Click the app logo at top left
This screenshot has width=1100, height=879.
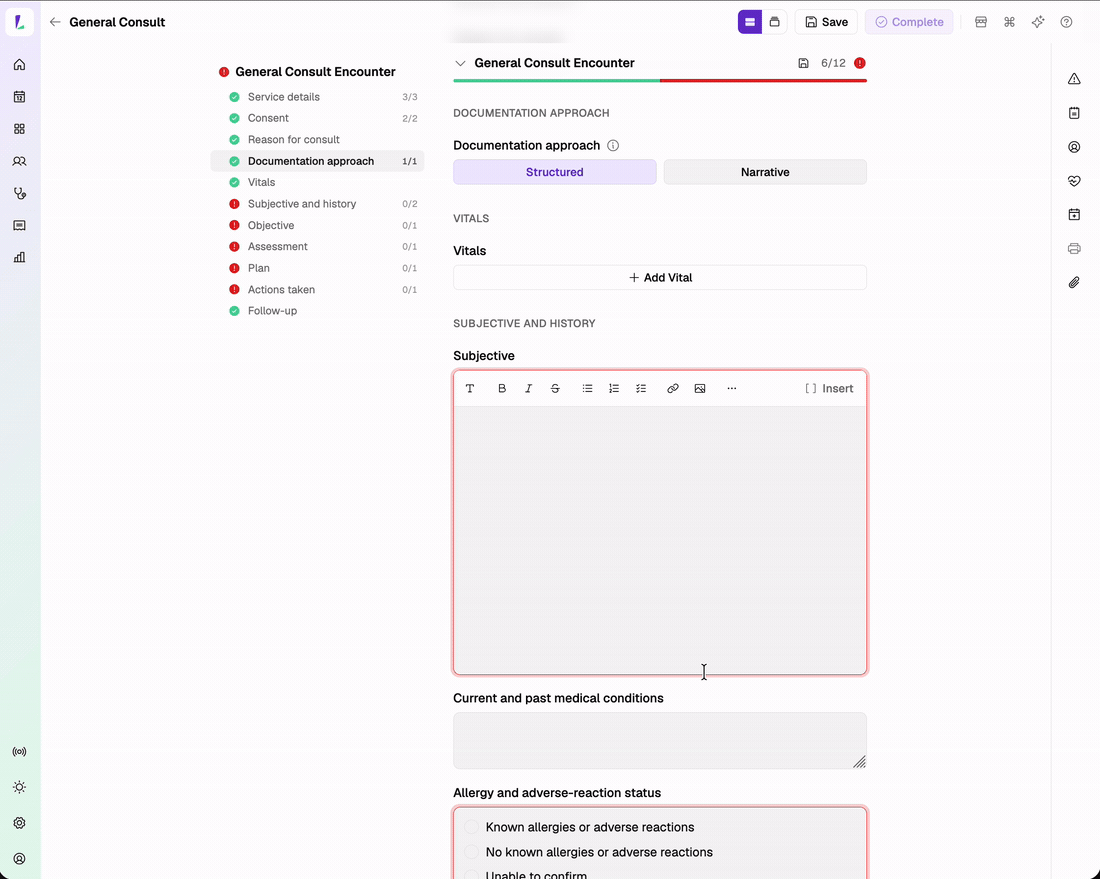pyautogui.click(x=20, y=22)
